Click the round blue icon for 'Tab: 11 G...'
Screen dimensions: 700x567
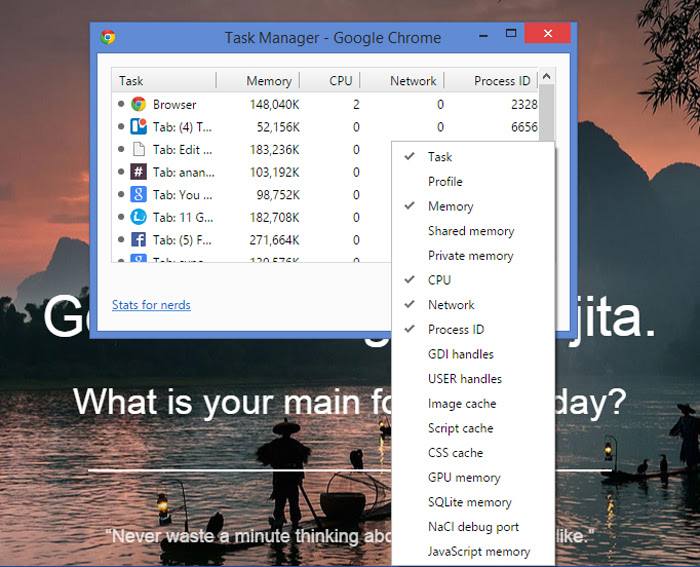click(x=138, y=217)
